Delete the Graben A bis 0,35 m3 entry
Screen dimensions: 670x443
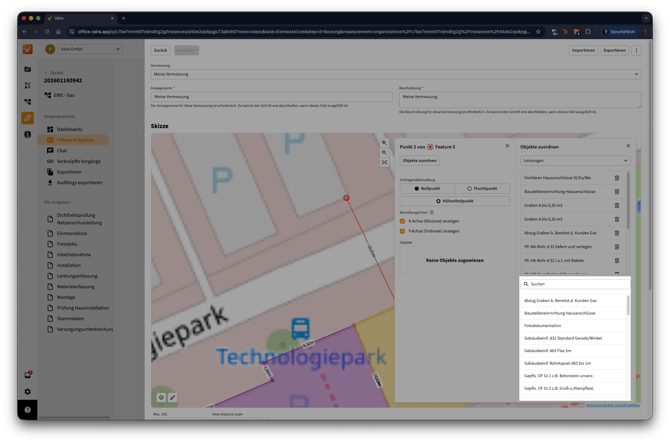pyautogui.click(x=616, y=205)
